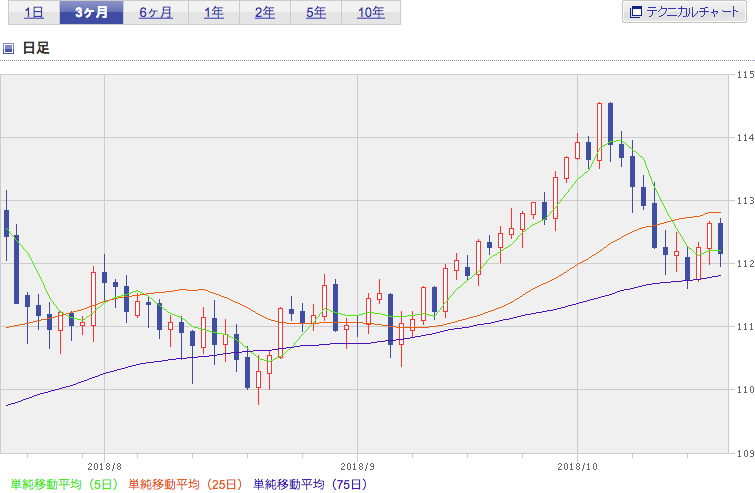Click the 114 price axis label
Viewport: 755px width, 493px height.
point(745,138)
